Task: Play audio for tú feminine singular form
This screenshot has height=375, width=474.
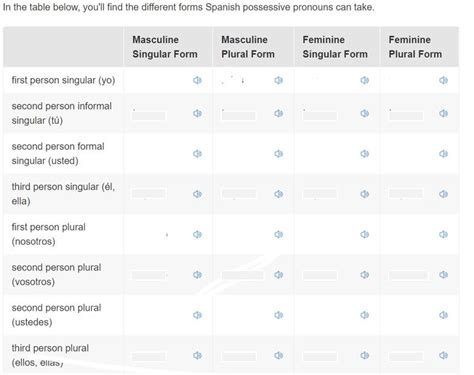Action: coord(365,113)
